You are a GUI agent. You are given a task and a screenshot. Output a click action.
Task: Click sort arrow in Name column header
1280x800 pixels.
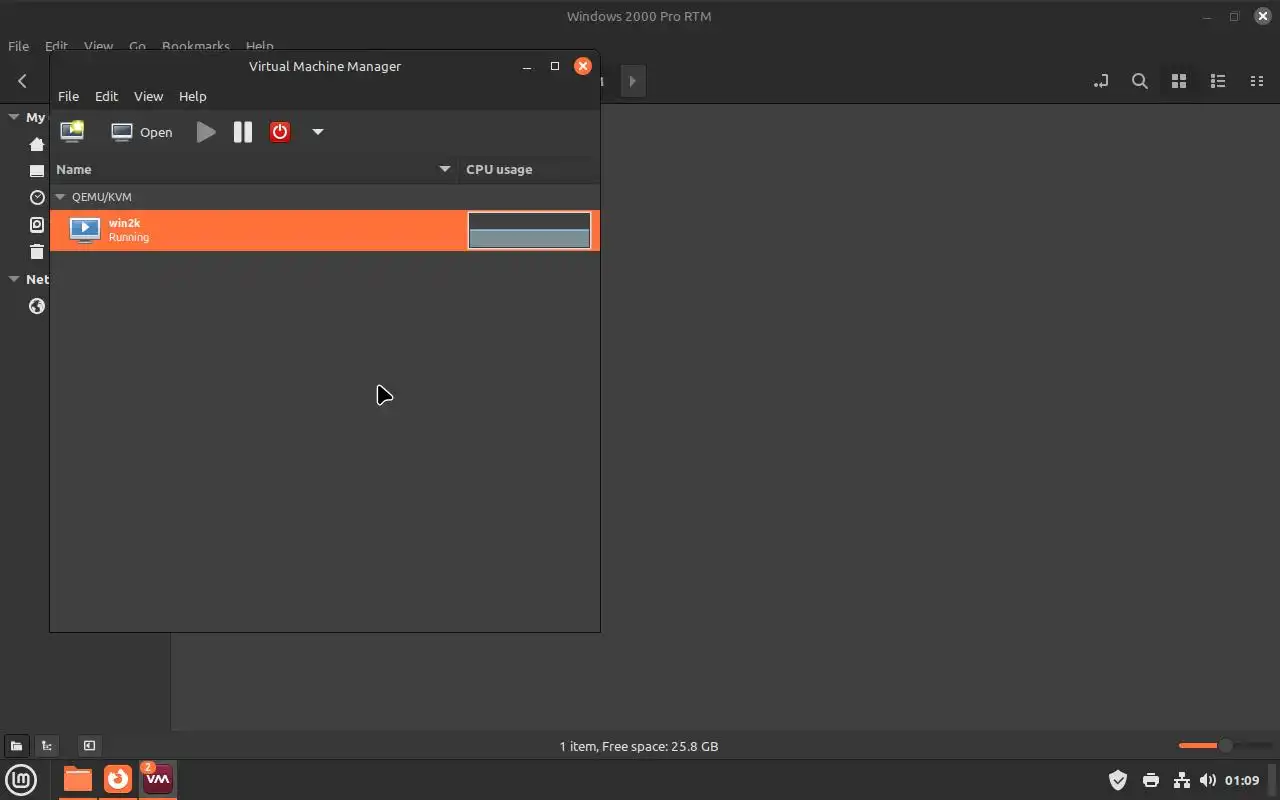[445, 169]
